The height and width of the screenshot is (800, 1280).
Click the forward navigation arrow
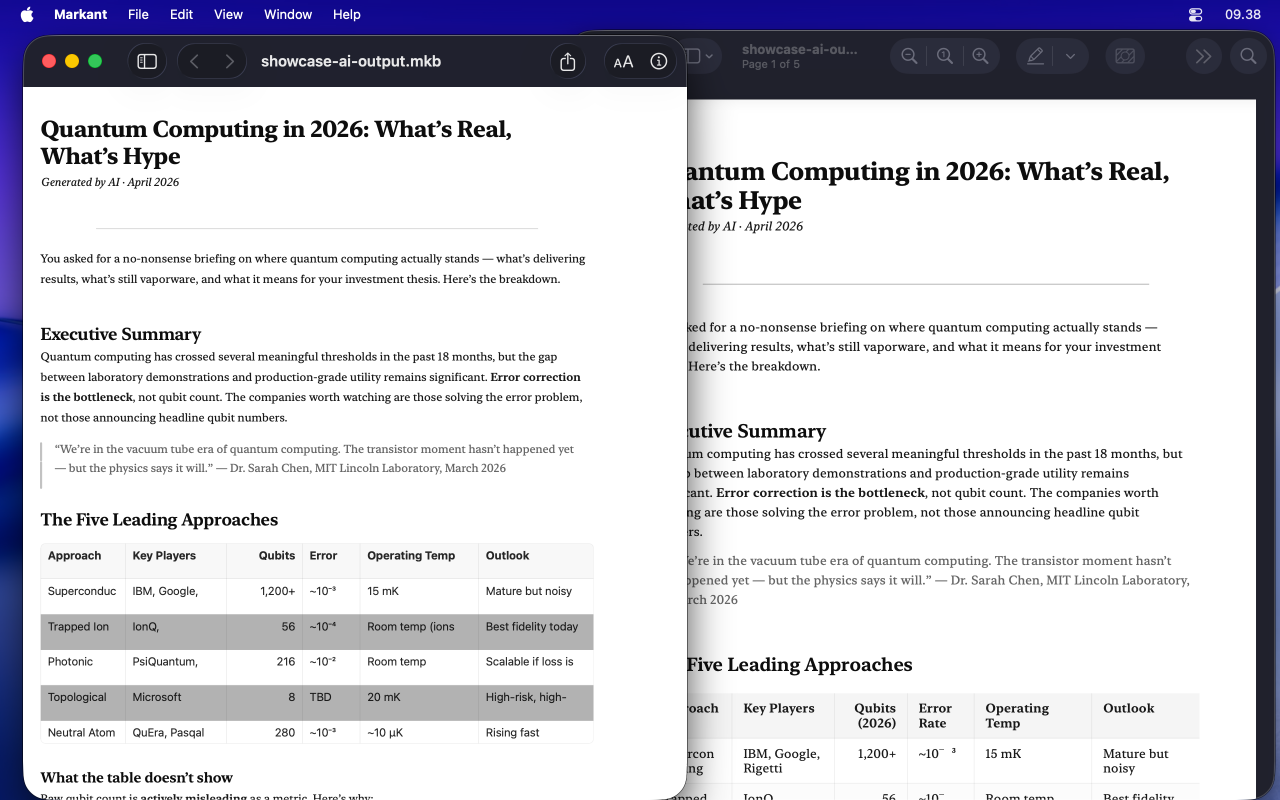[x=228, y=61]
